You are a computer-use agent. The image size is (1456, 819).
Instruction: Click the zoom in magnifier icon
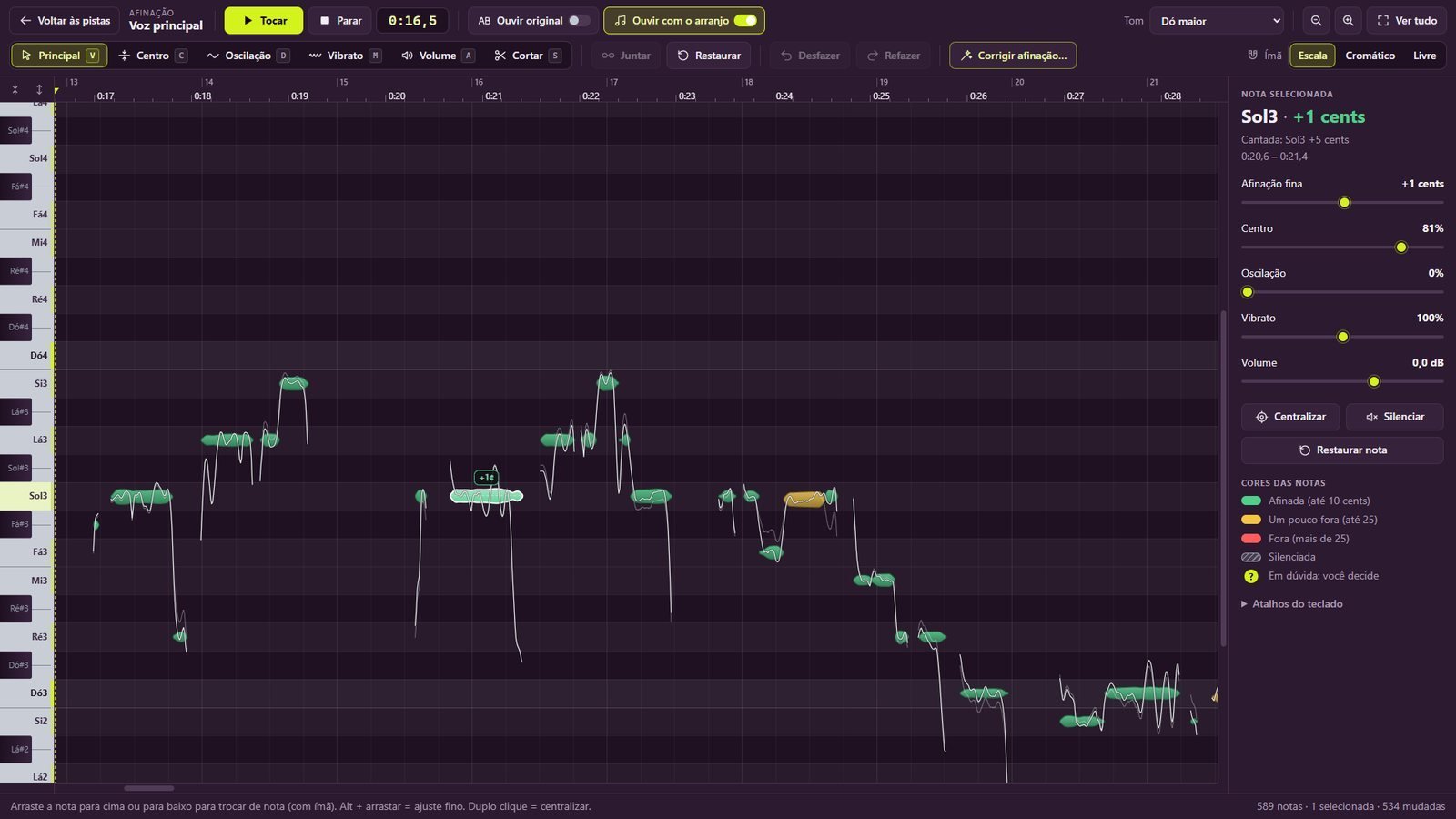point(1348,20)
